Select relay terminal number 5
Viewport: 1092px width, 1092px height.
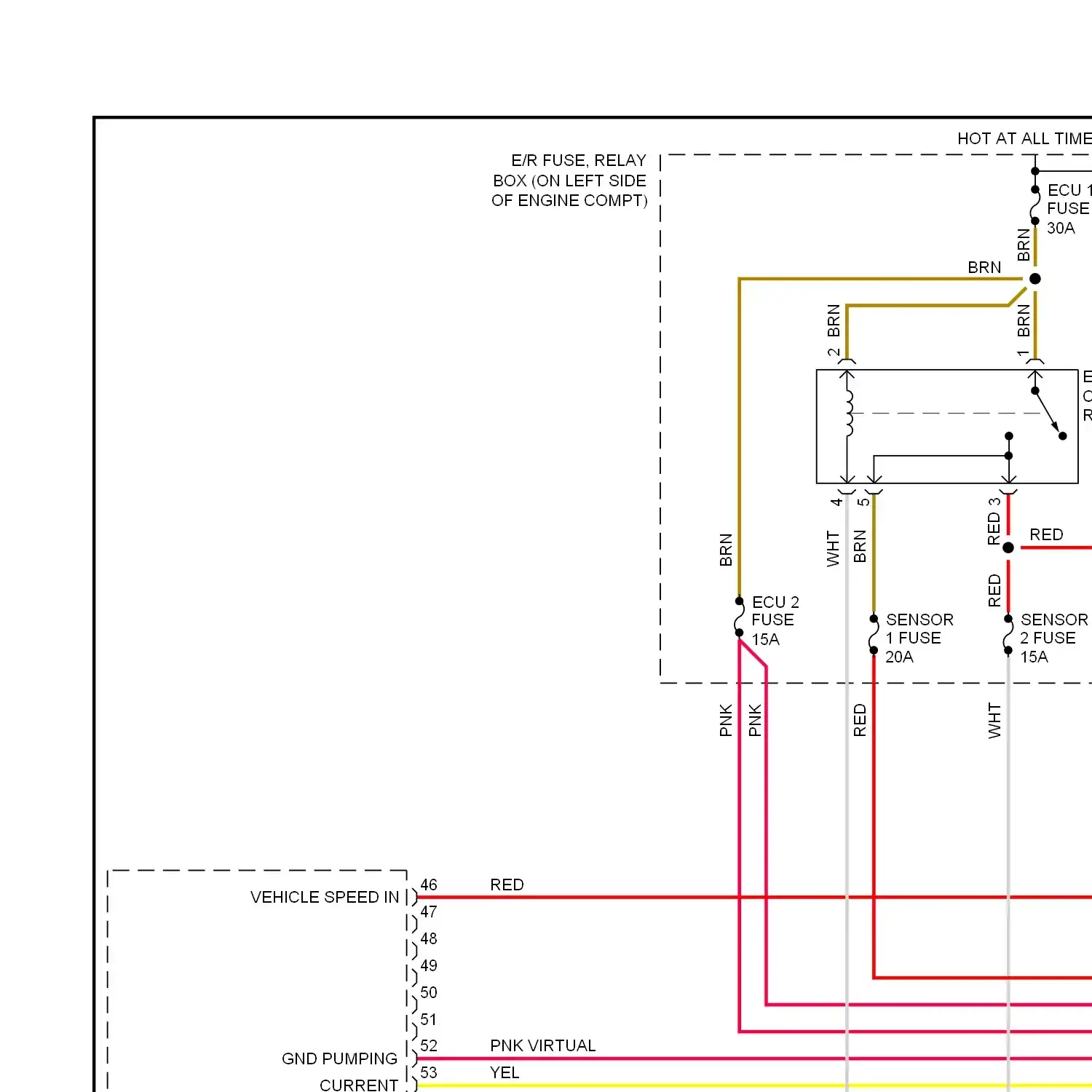point(863,502)
